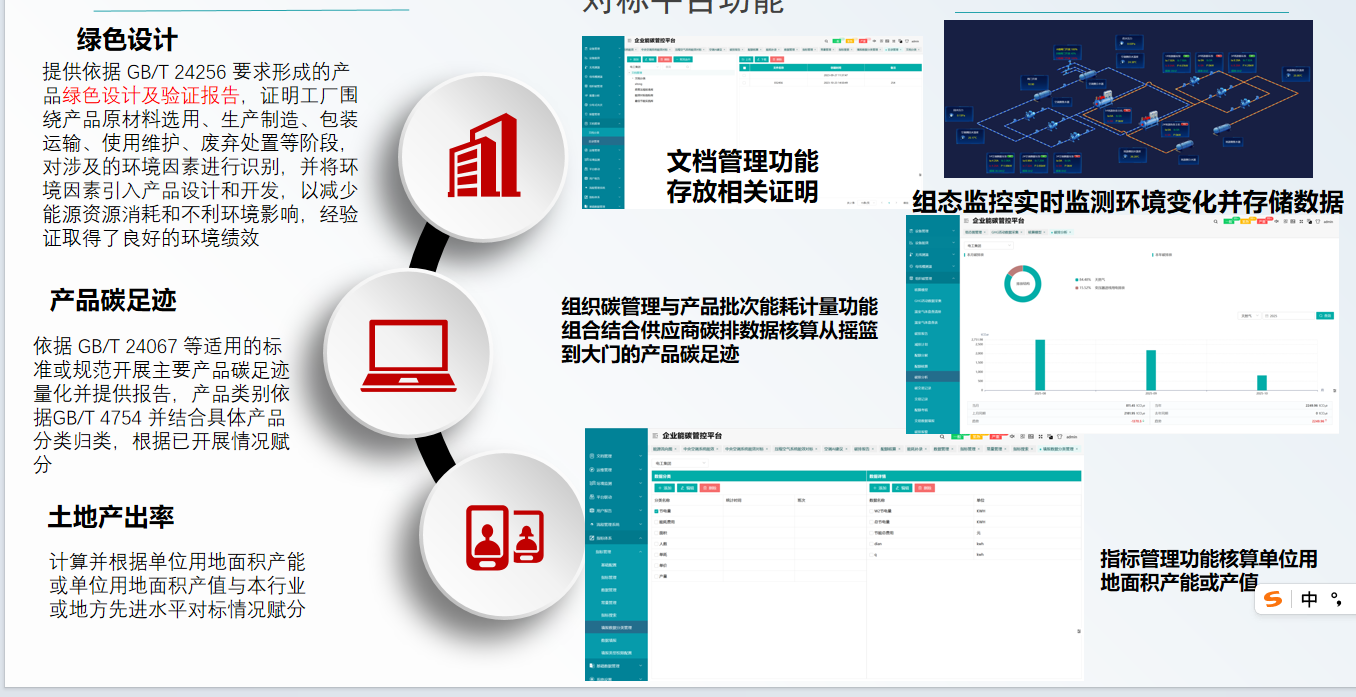The height and width of the screenshot is (697, 1356).
Task: Check the 人数 row checkbox
Action: click(x=656, y=544)
